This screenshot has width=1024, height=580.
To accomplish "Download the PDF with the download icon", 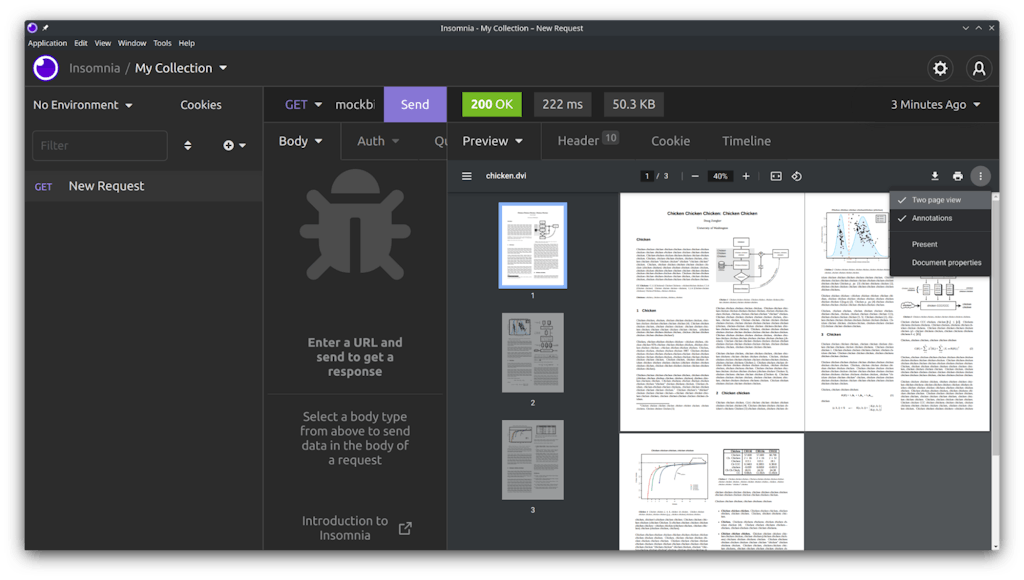I will (x=934, y=176).
